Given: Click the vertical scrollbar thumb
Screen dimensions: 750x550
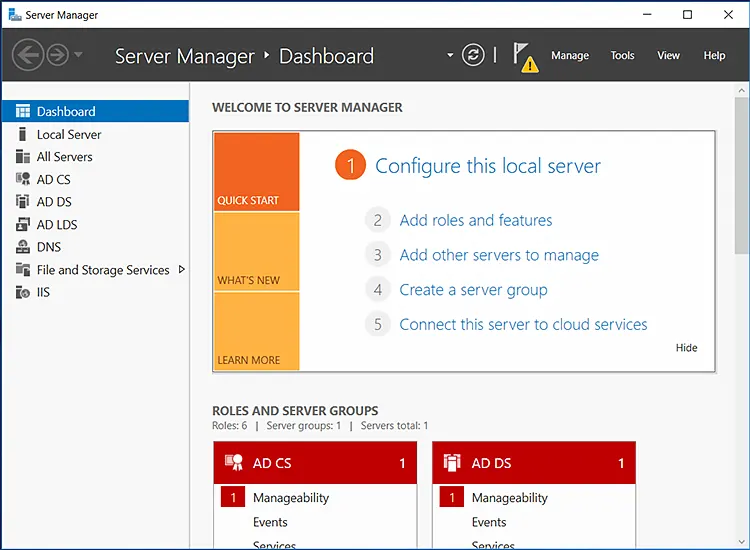Looking at the screenshot, I should [x=742, y=176].
